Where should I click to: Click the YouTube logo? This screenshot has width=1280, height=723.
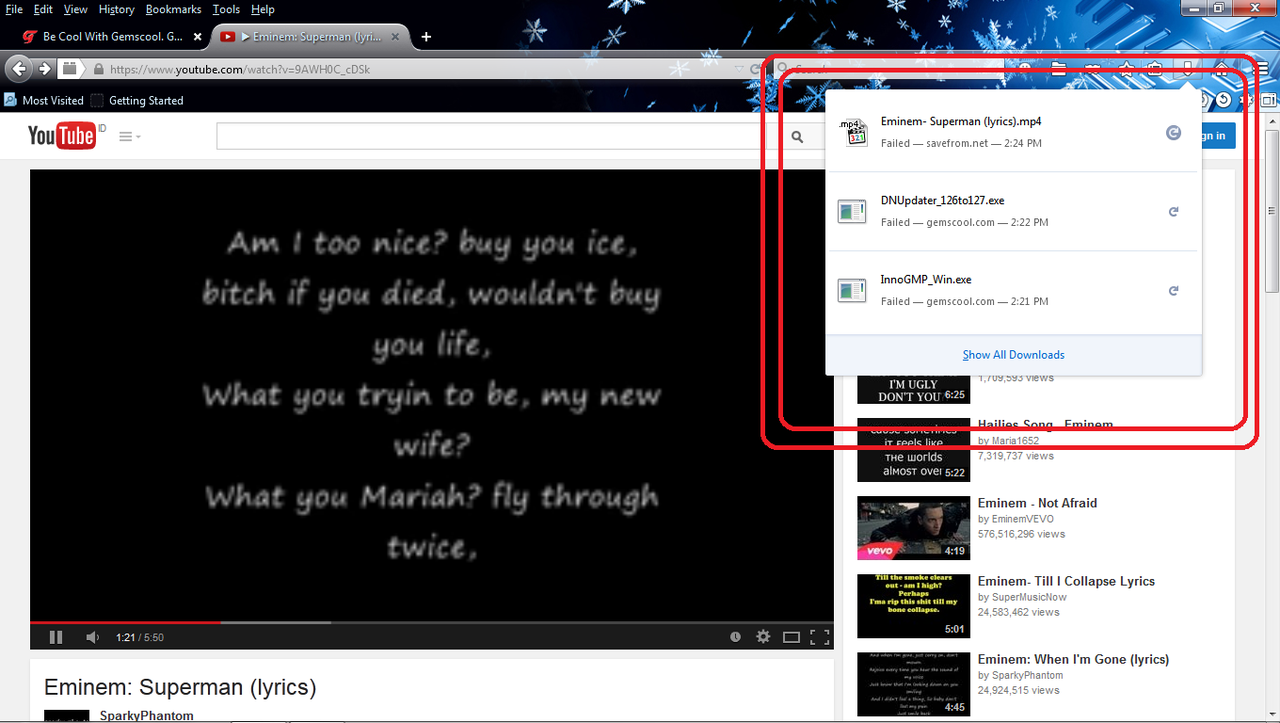[x=62, y=136]
